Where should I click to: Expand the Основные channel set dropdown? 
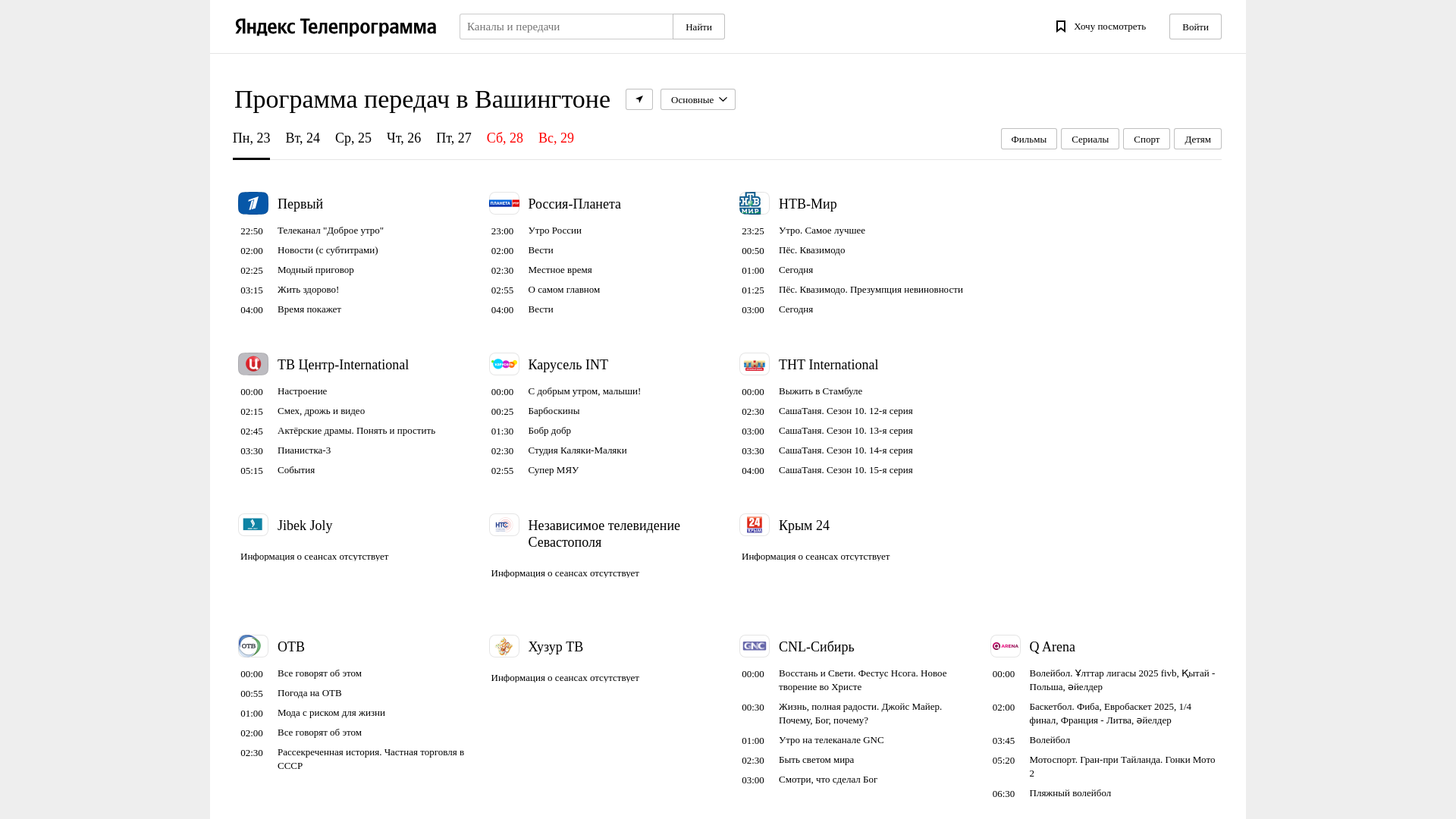[x=698, y=99]
